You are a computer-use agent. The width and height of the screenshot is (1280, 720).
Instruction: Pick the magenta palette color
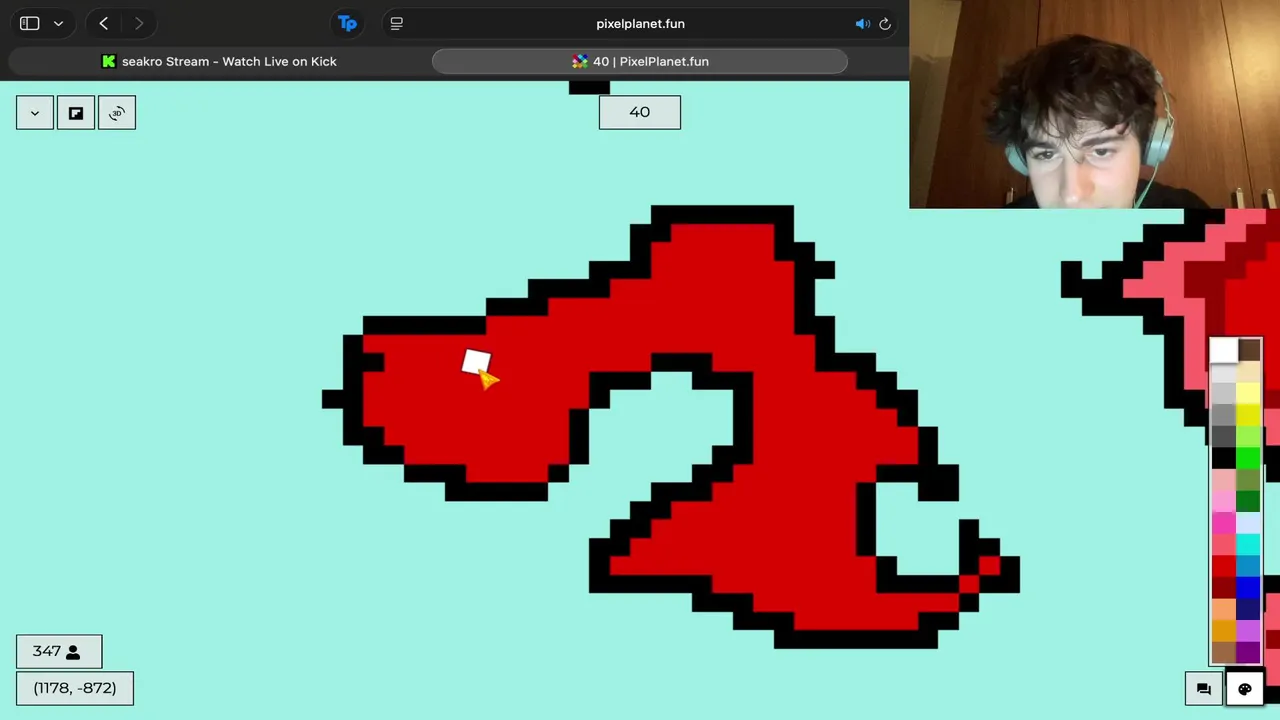[x=1224, y=523]
